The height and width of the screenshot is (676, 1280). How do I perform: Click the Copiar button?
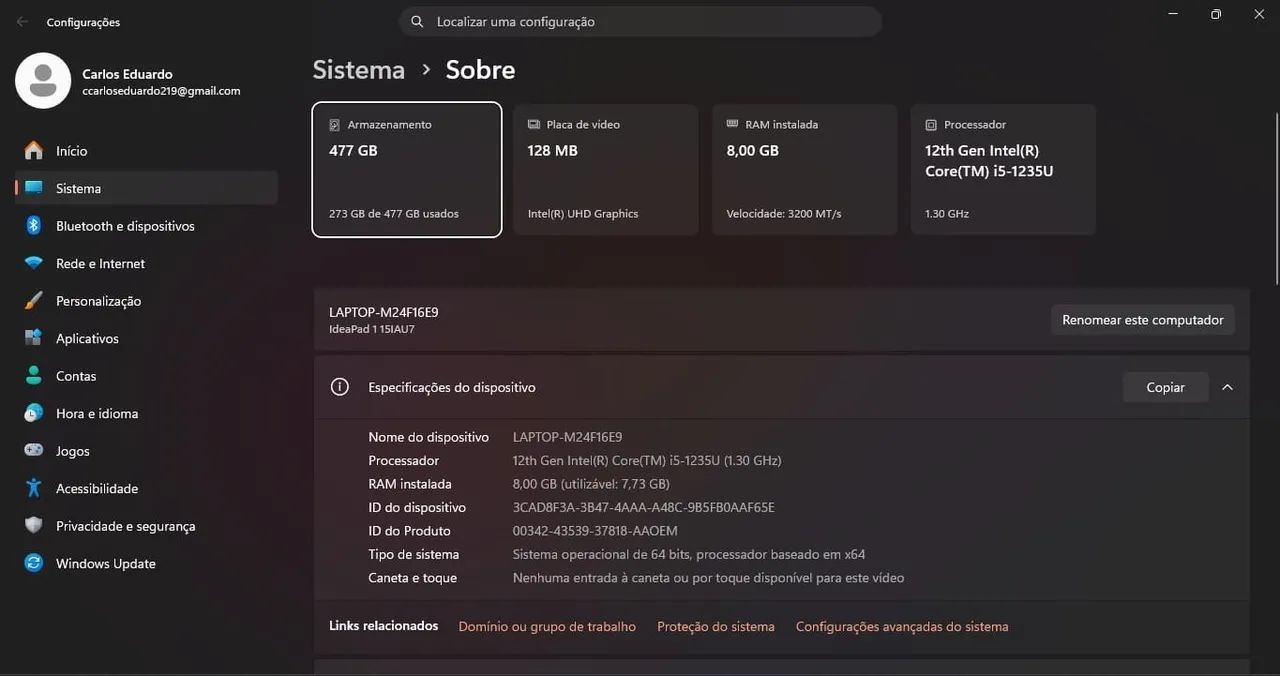(1165, 387)
